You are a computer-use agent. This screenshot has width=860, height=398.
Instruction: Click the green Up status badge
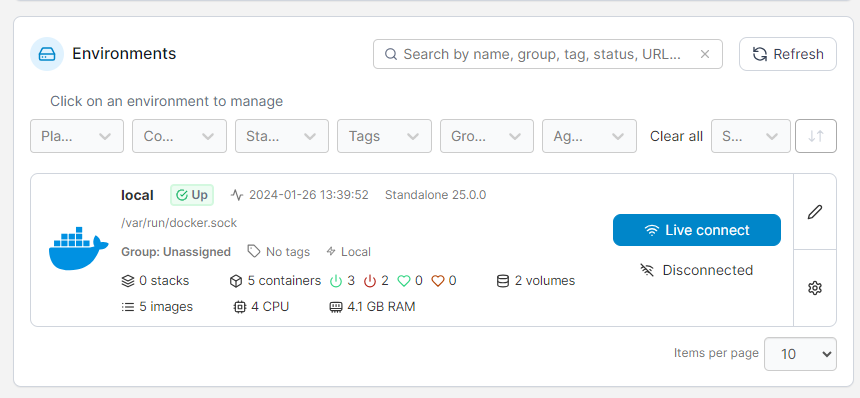(x=192, y=195)
